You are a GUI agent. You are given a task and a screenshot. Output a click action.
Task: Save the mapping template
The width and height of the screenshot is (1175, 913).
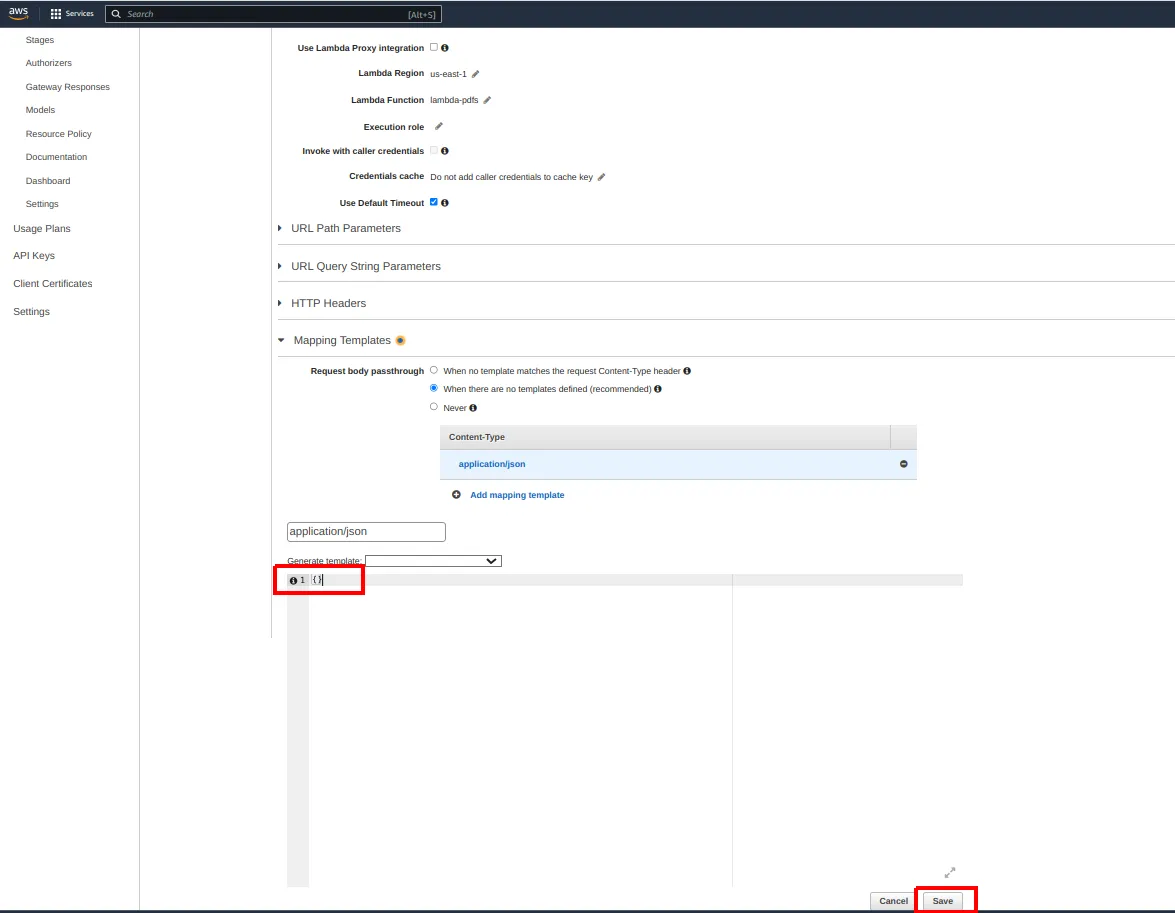[943, 901]
